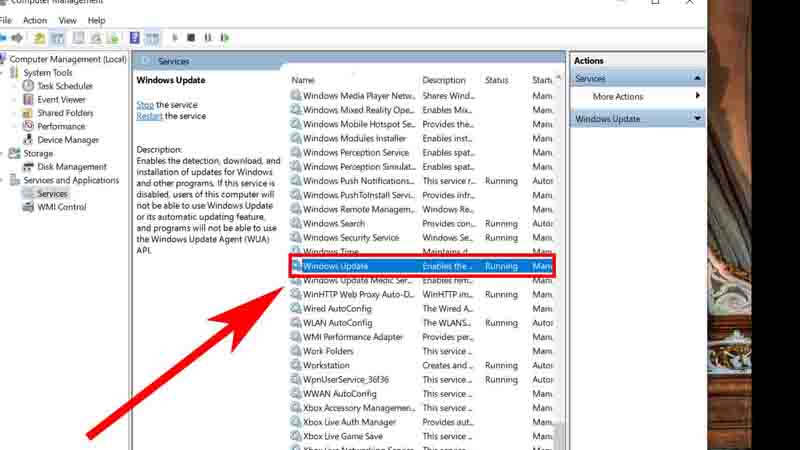Click the Up One Level toolbar icon
Screen dimensions: 800x450
(x=39, y=38)
